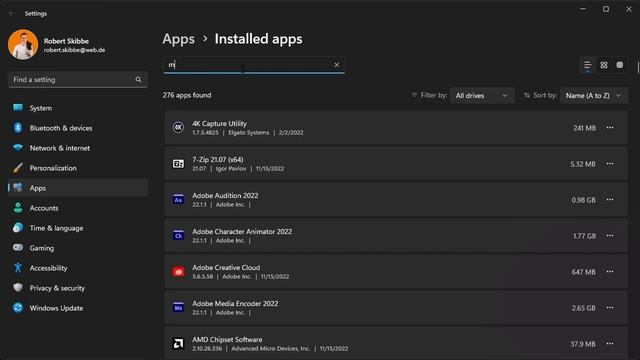Click the Adobe Media Encoder app icon
The height and width of the screenshot is (360, 640).
click(x=178, y=307)
